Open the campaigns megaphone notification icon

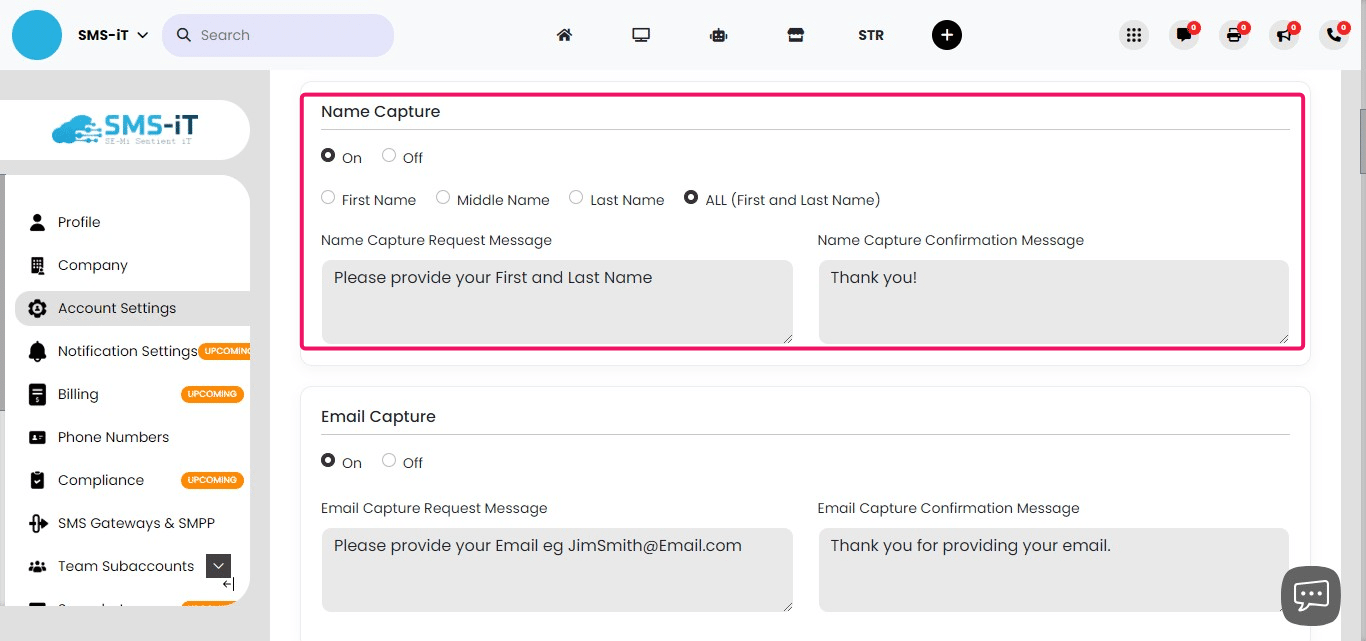(1284, 35)
